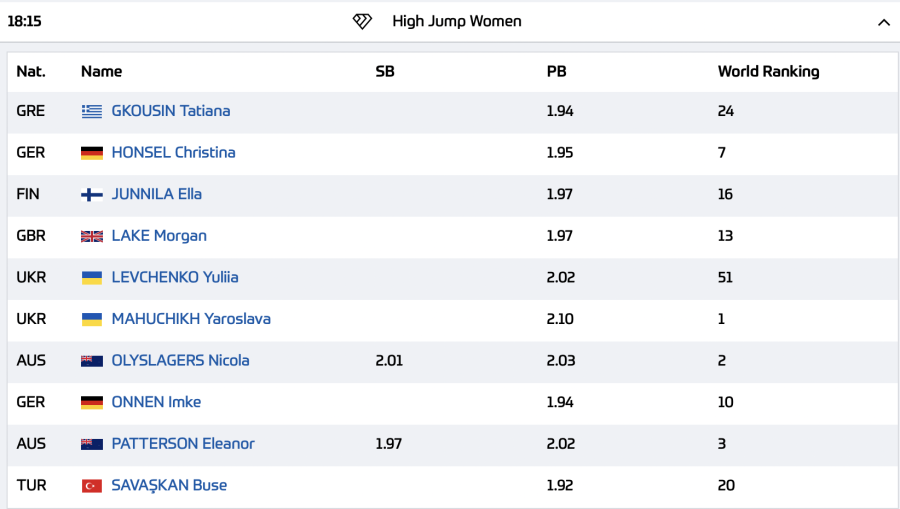Click the Finnish flag beside JUNNILA Ella
Viewport: 900px width, 509px height.
click(92, 194)
